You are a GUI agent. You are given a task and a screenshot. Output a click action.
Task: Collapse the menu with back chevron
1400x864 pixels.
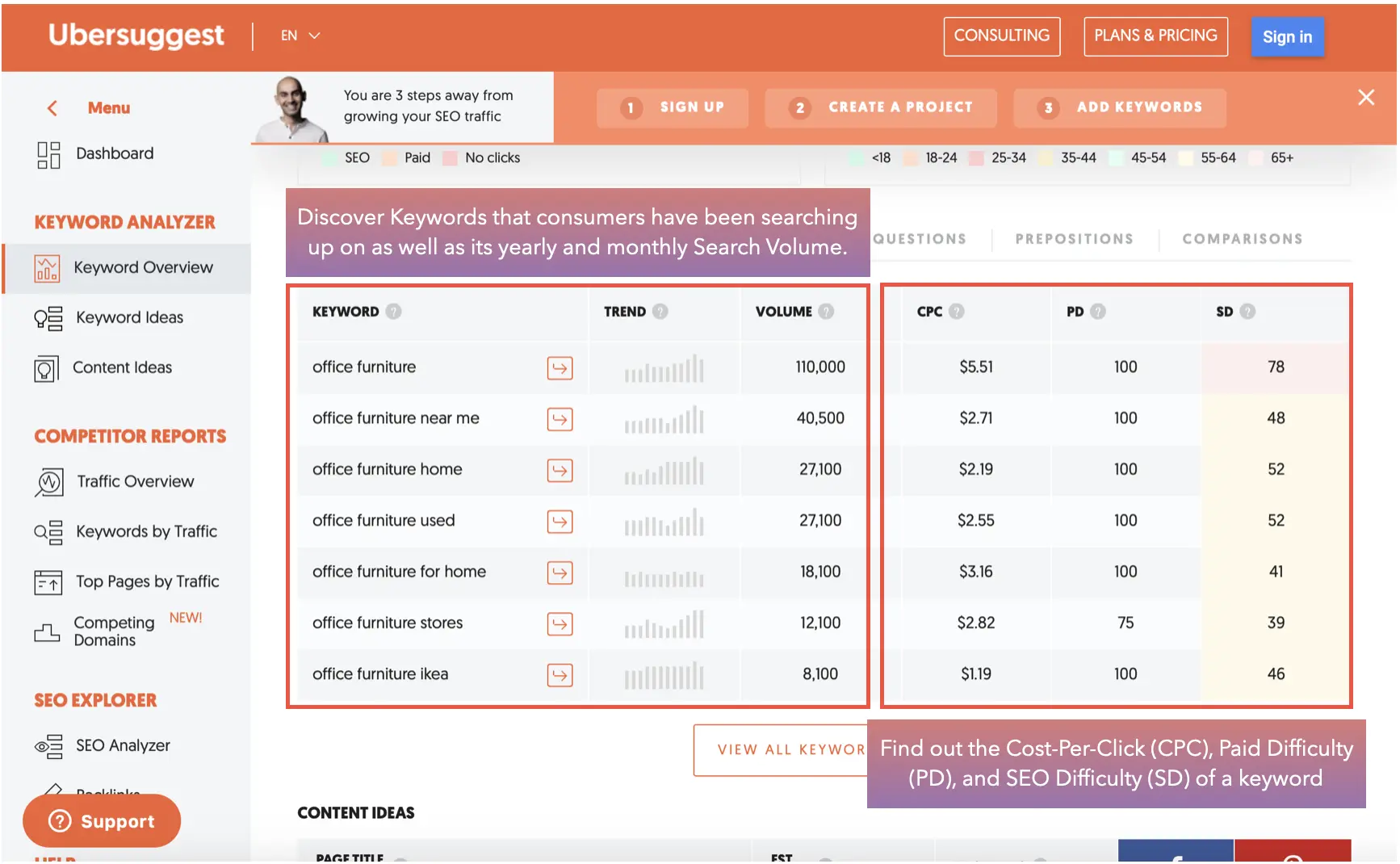[52, 108]
